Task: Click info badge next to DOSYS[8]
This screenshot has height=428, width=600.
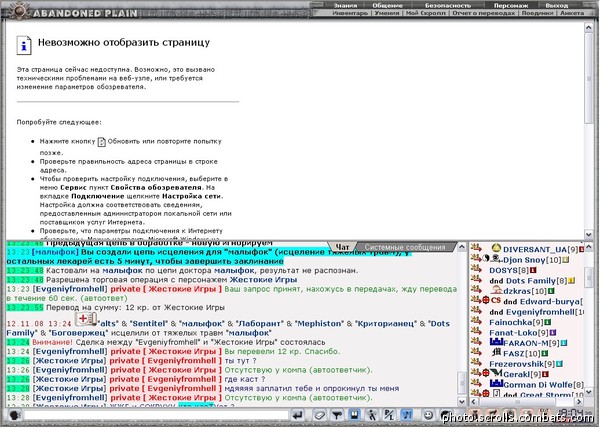Action: click(x=533, y=270)
